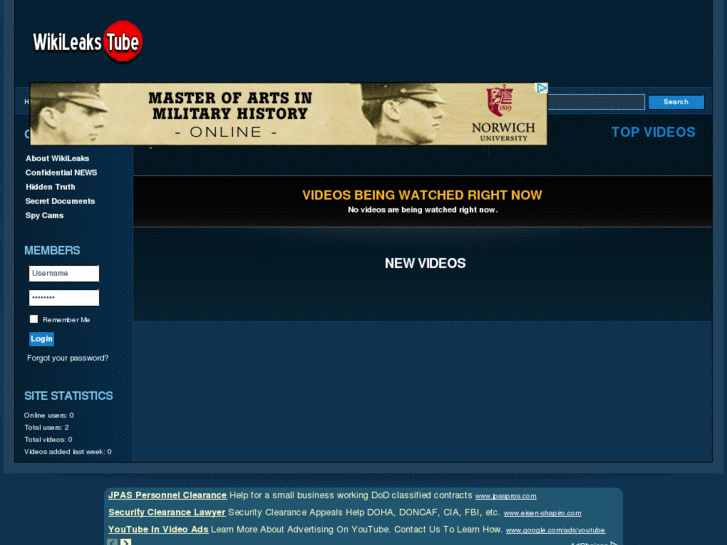727x545 pixels.
Task: Open www.eisen-shapiro.com ad URL
Action: pos(542,513)
